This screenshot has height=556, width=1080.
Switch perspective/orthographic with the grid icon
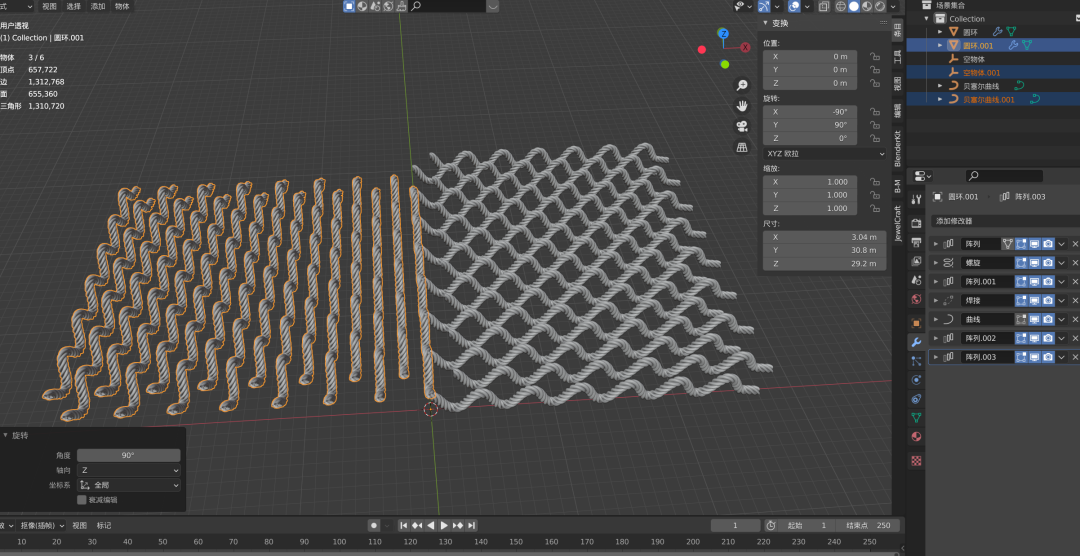742,147
